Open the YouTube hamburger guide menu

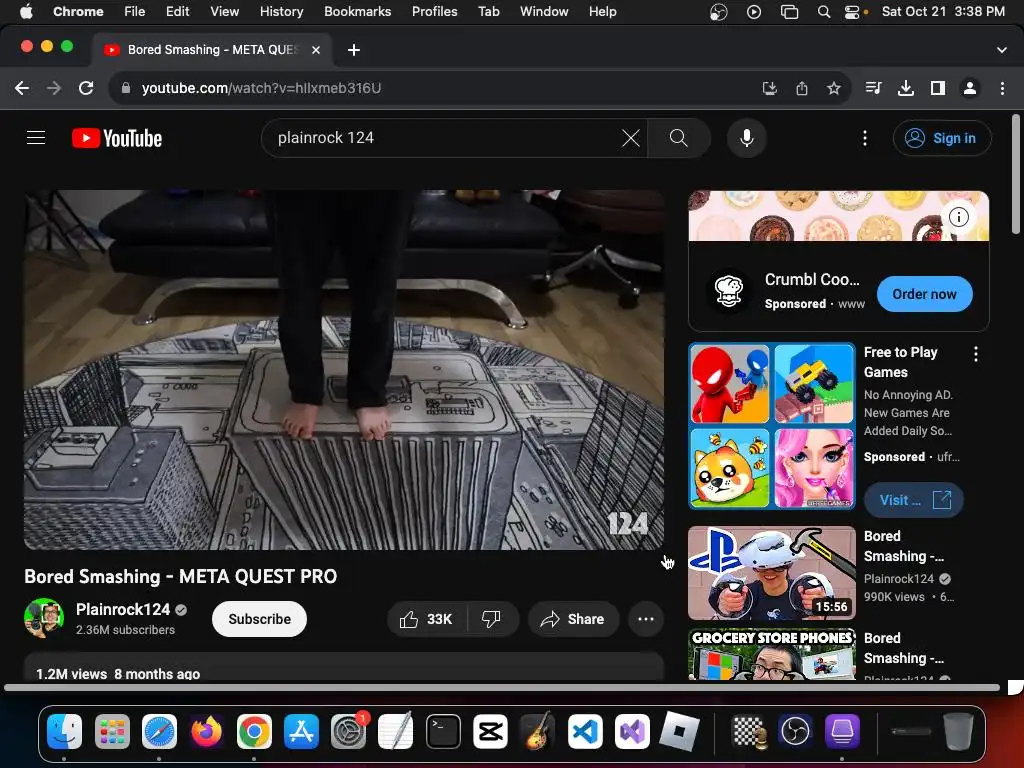(x=36, y=138)
